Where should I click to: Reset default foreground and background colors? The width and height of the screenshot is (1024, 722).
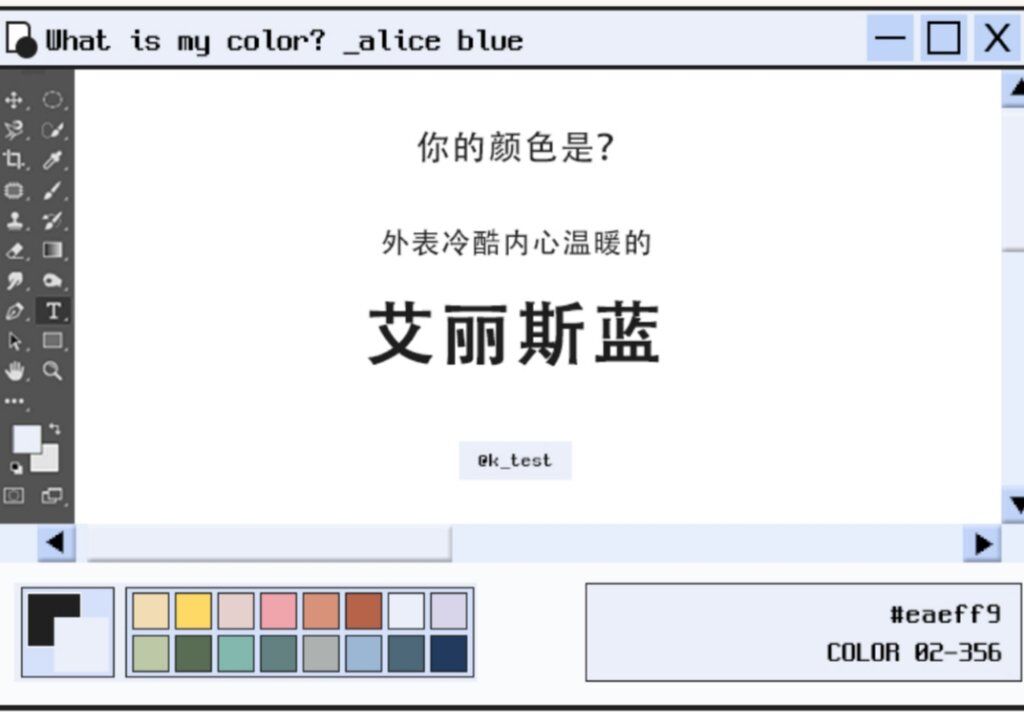tap(16, 467)
